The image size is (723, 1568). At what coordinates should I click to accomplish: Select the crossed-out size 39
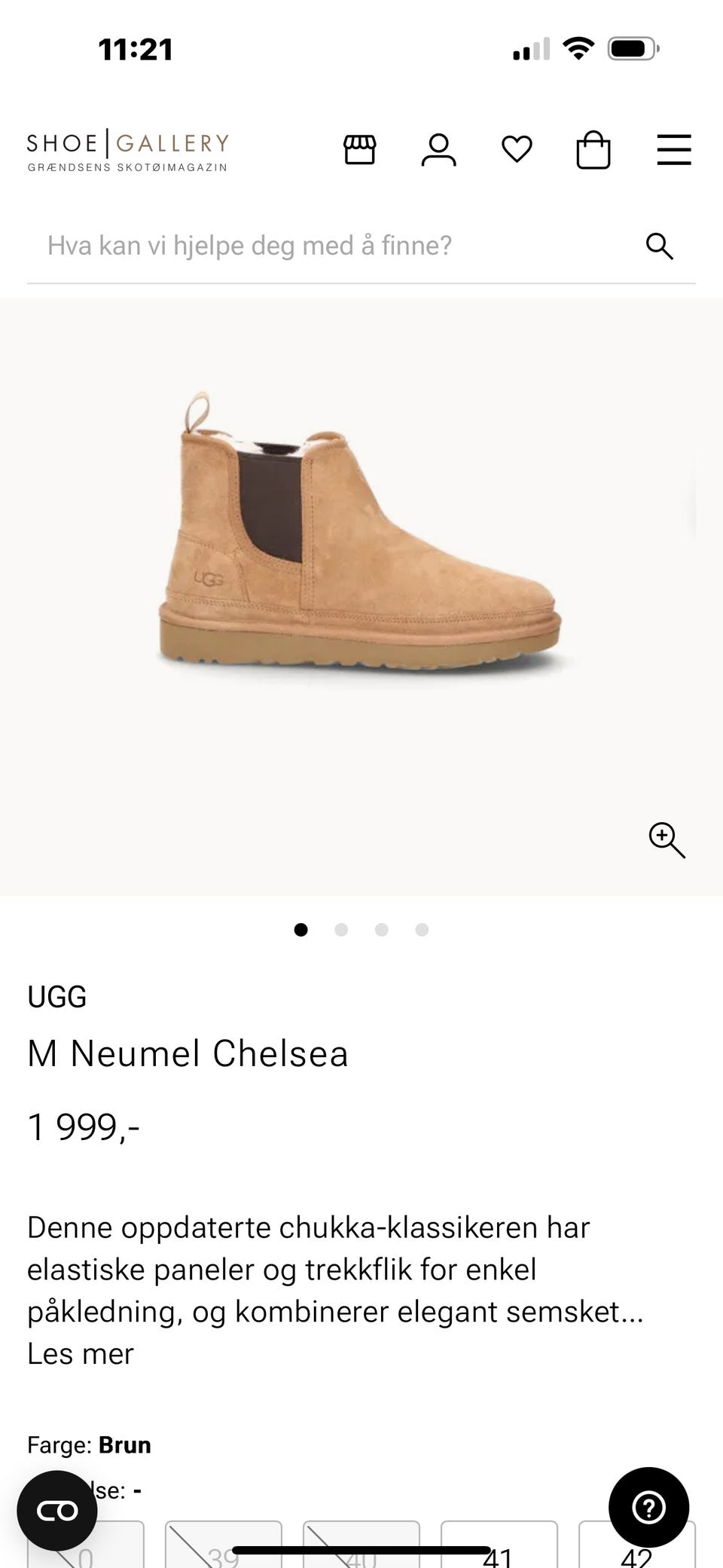[223, 1545]
